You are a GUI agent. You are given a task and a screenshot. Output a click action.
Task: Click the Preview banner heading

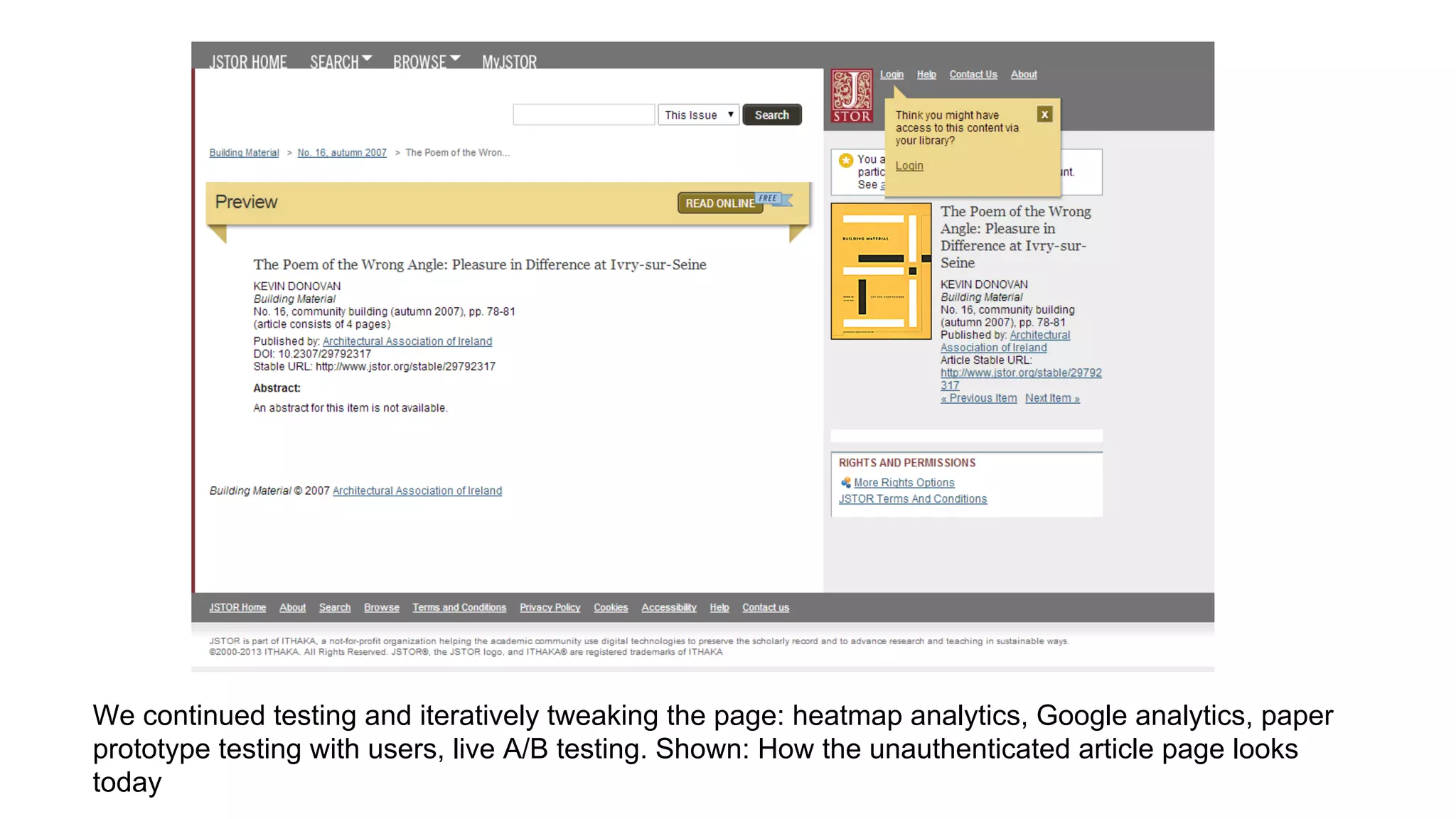click(246, 202)
